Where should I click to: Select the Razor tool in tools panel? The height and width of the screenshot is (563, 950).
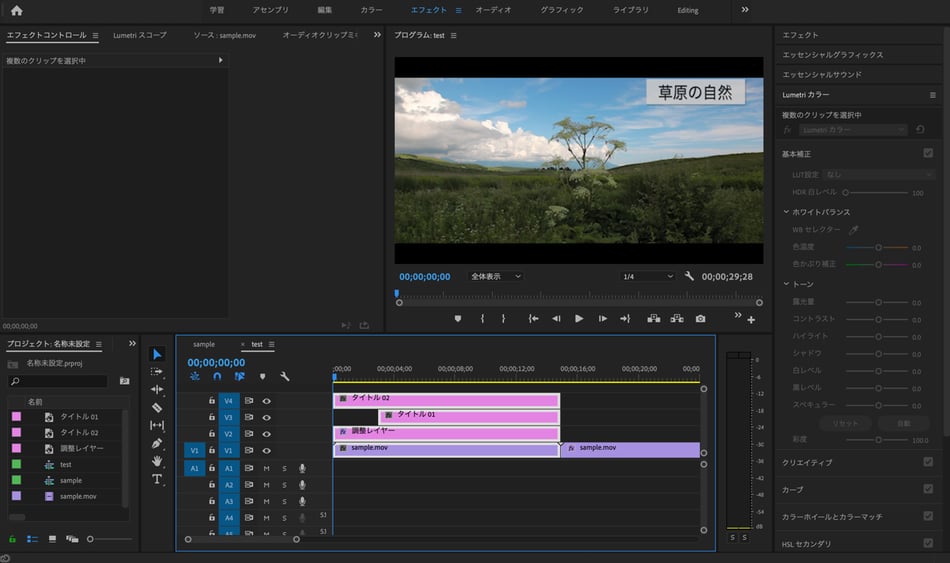pyautogui.click(x=157, y=407)
